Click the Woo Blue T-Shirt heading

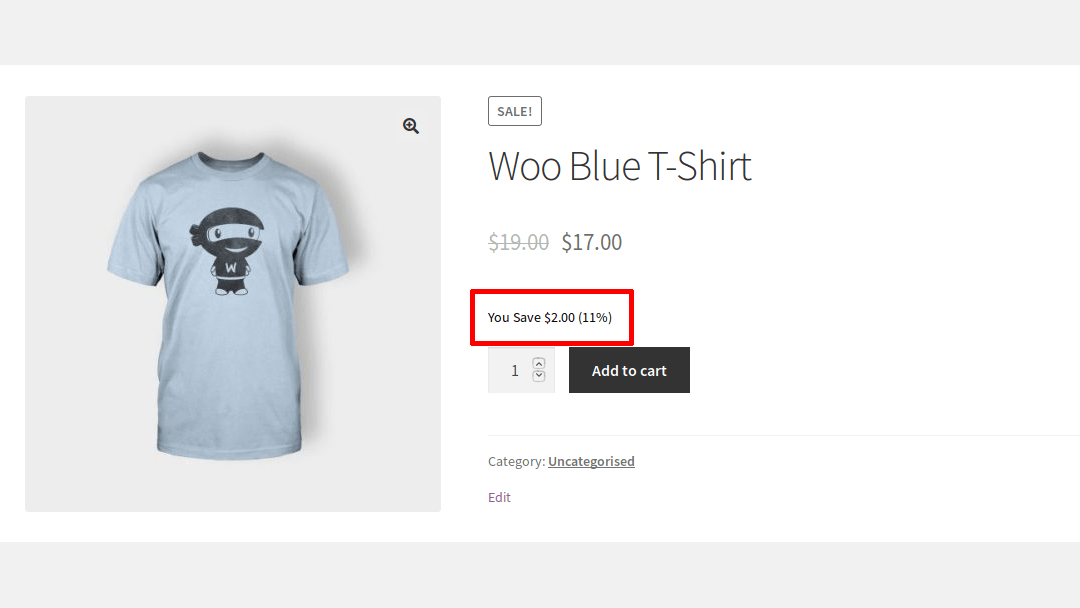[x=620, y=166]
